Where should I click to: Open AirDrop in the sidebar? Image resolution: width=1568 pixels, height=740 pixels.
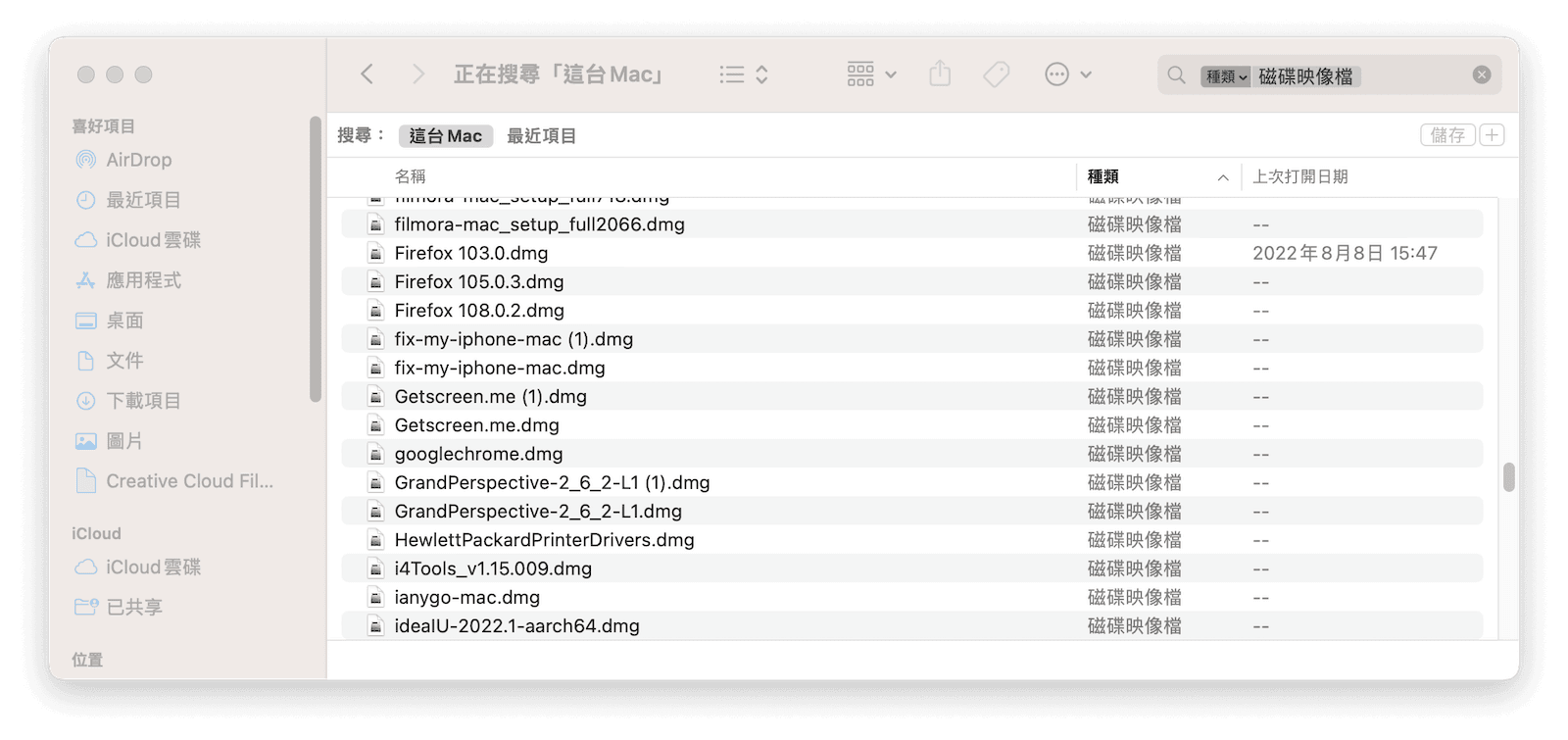[138, 160]
